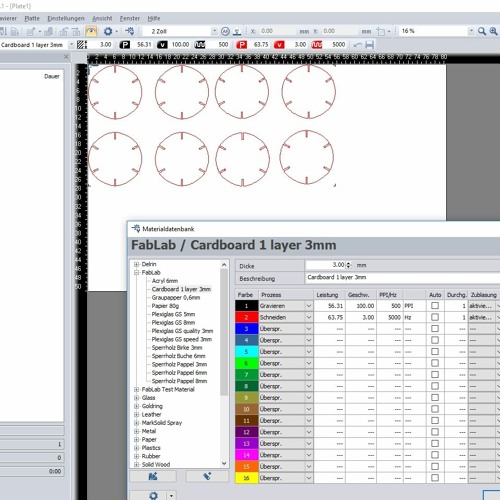Screen dimensions: 500x500
Task: Open the Hilfe menu
Action: (x=154, y=18)
